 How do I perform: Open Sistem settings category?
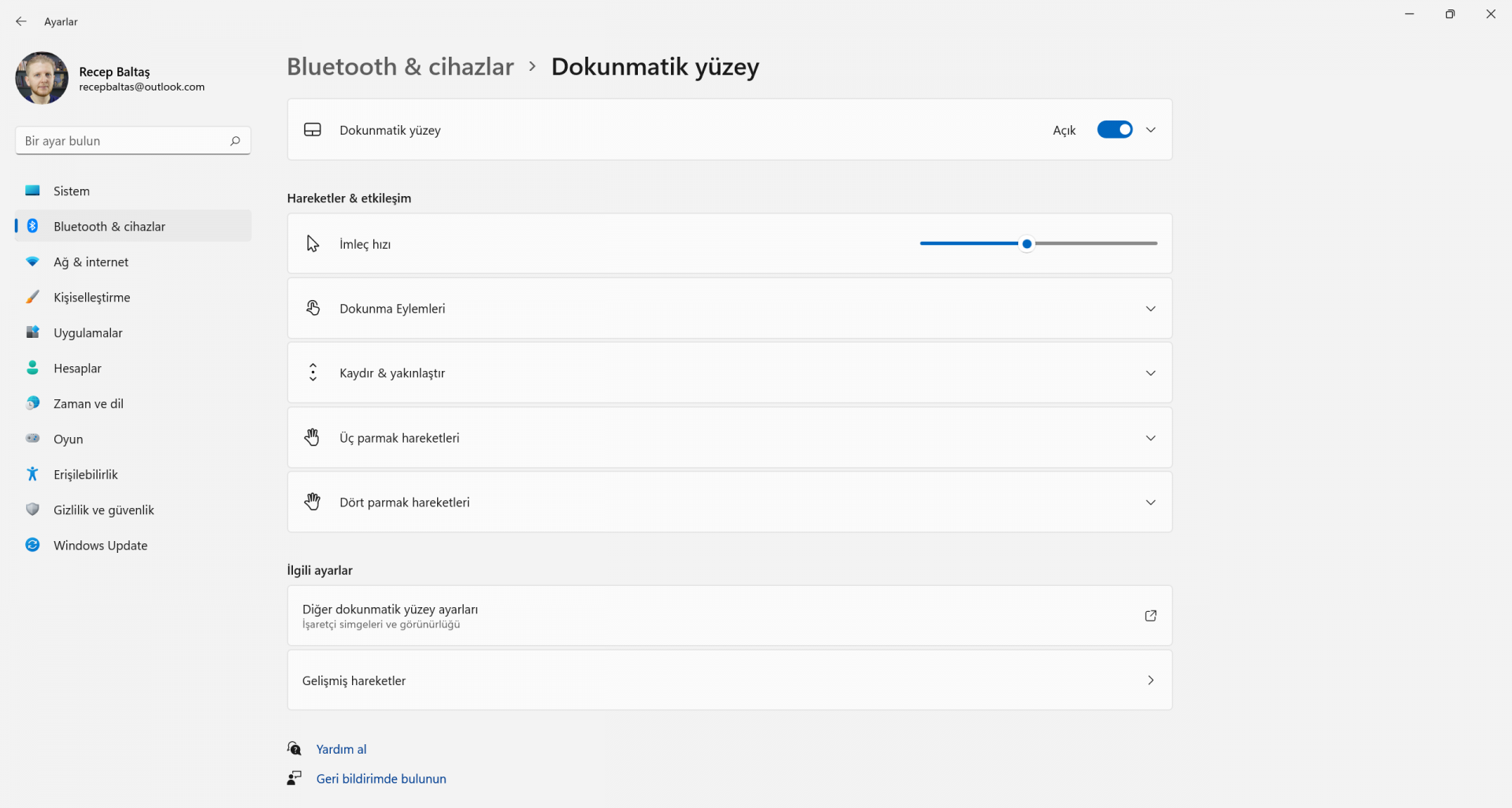tap(72, 191)
